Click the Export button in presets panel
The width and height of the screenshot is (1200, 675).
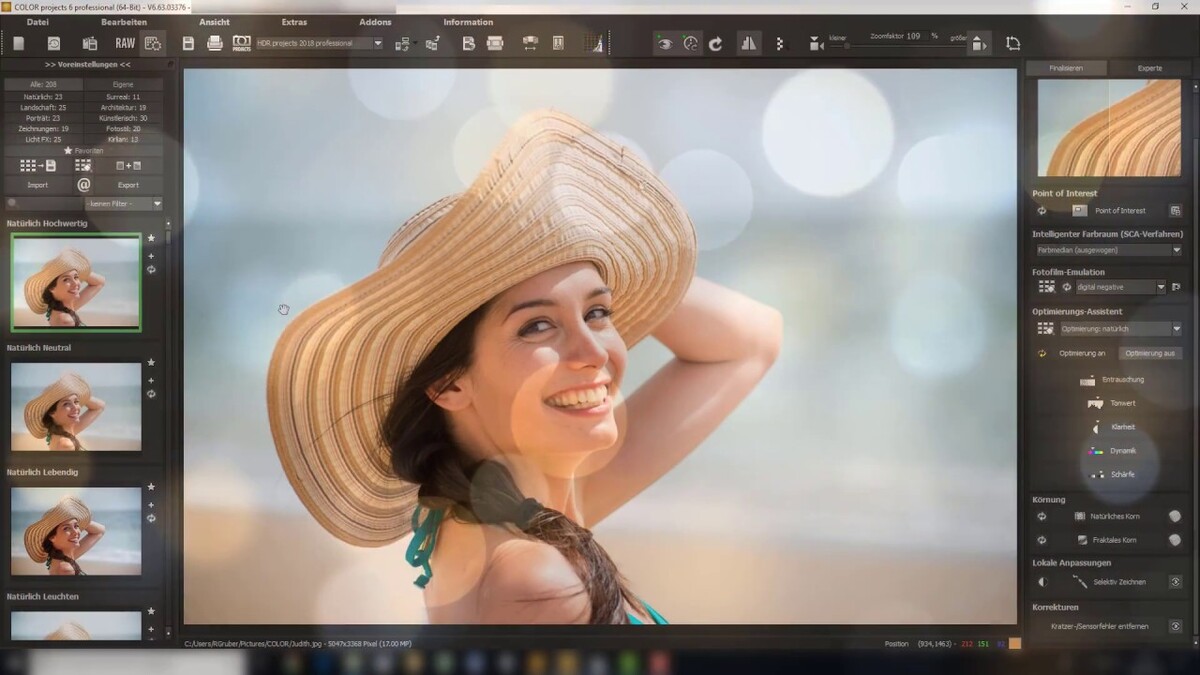point(128,185)
